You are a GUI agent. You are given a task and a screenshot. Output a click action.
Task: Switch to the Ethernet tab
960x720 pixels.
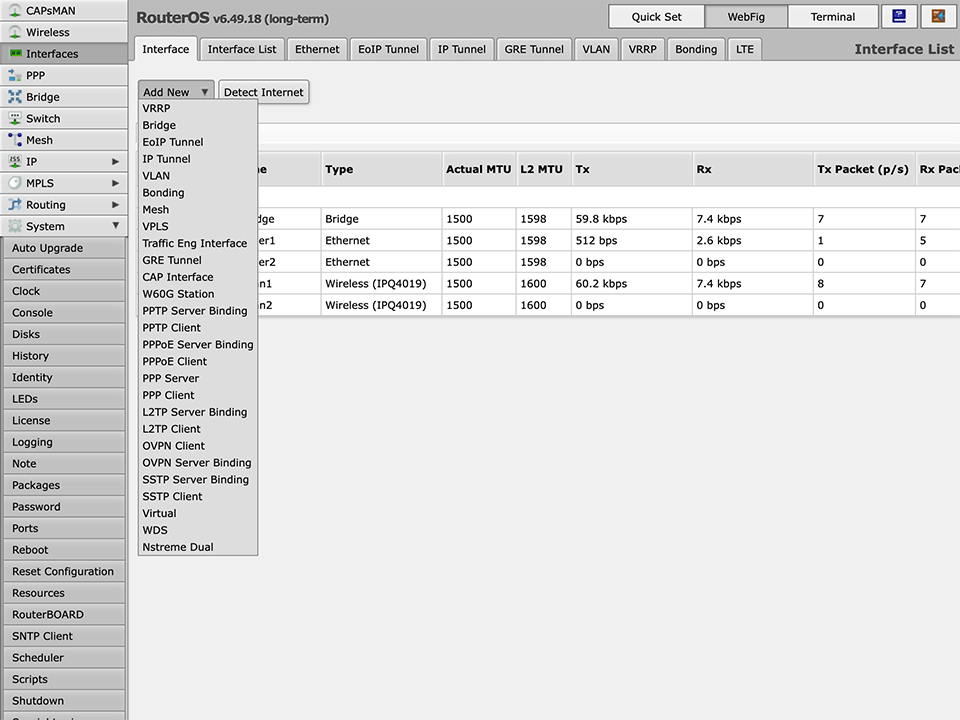click(317, 49)
